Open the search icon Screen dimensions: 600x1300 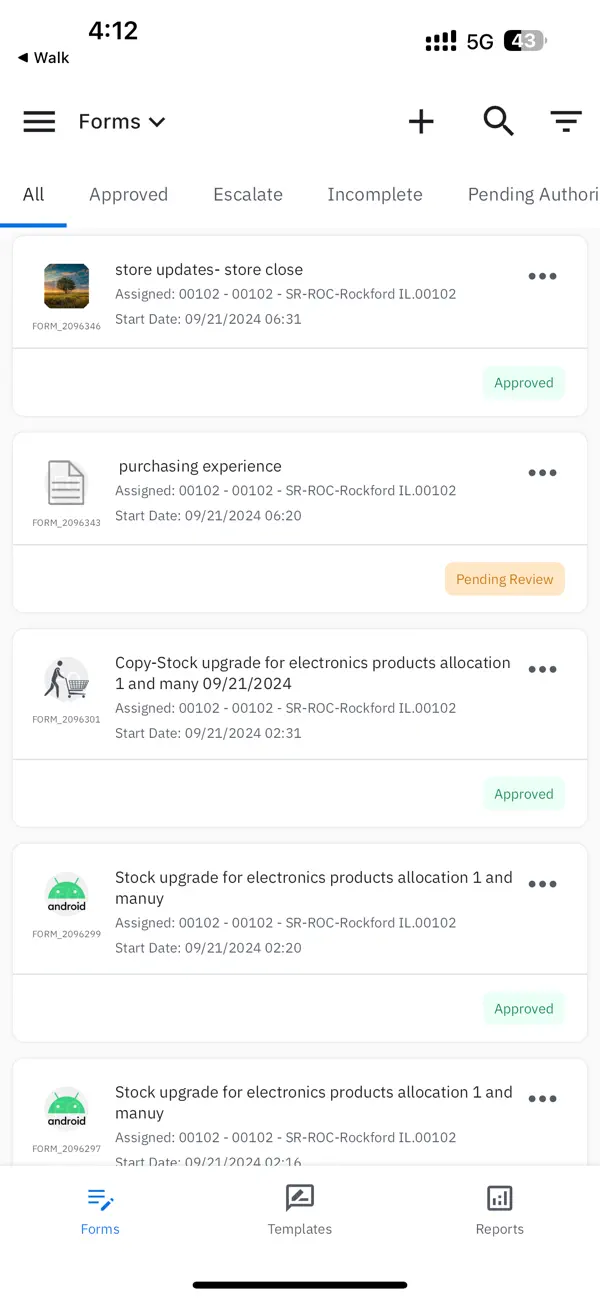click(498, 121)
